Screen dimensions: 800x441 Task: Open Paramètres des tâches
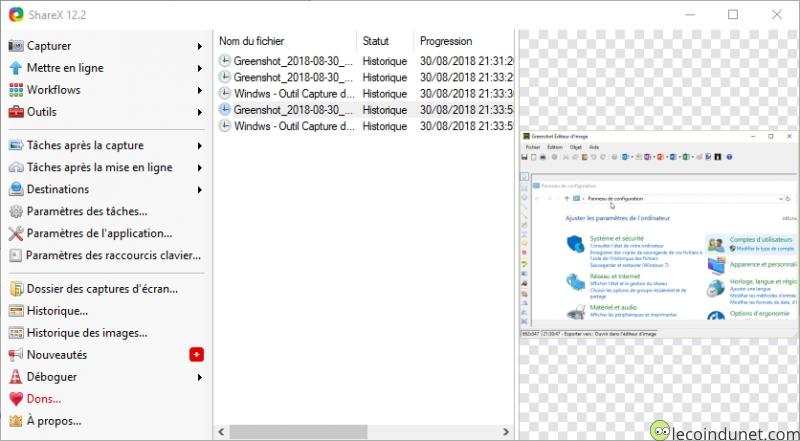[x=106, y=211]
